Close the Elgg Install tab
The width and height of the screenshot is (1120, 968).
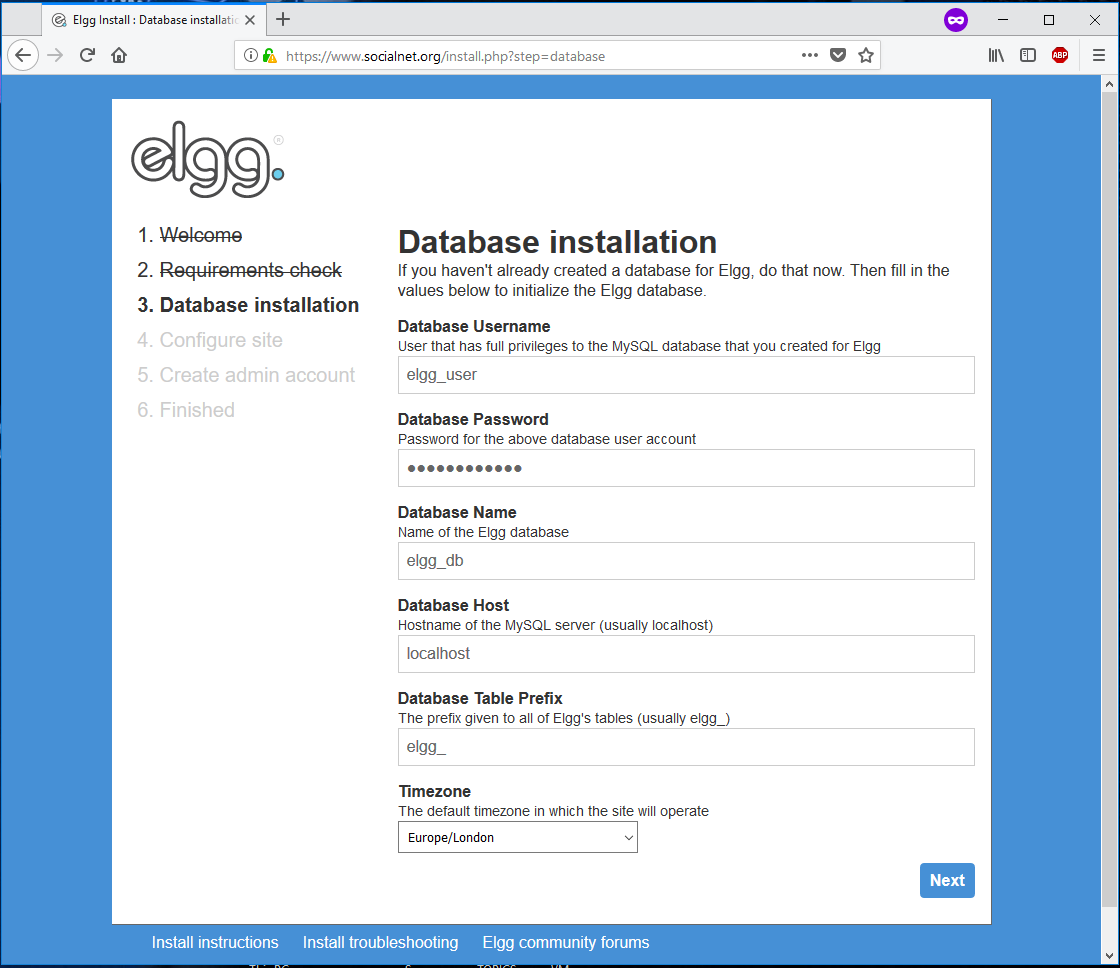click(250, 20)
